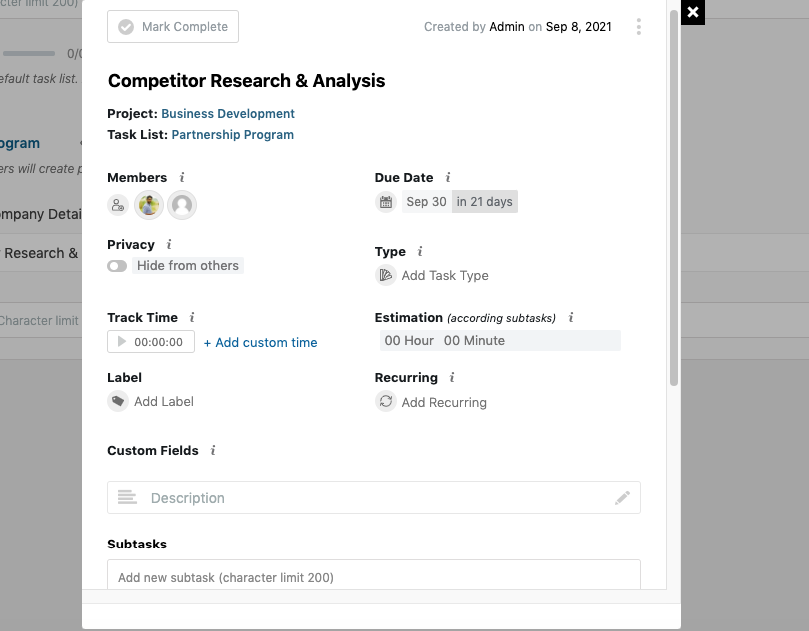Click the task type icon beside Add Task Type

(385, 275)
